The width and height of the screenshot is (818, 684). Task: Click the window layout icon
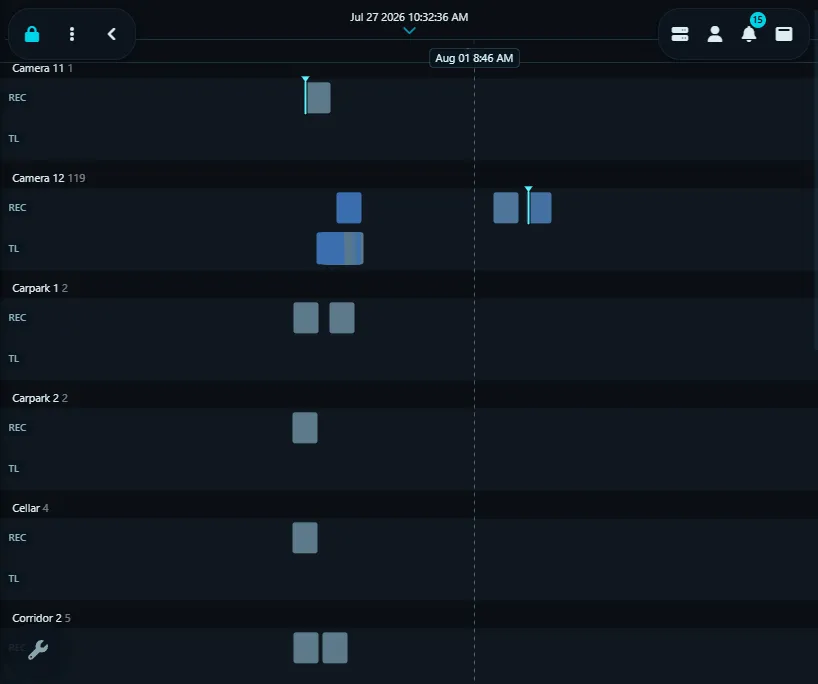click(x=784, y=34)
